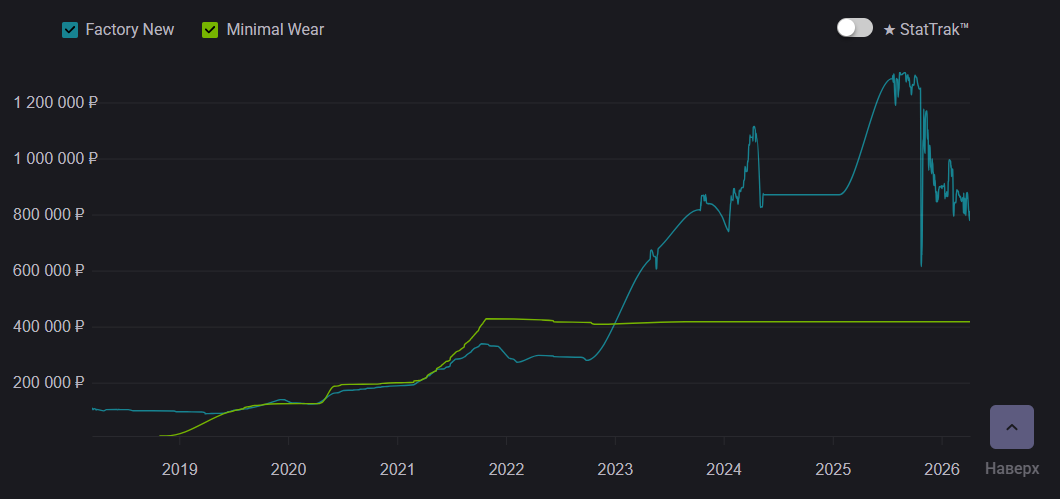Screen dimensions: 1060x499
Task: Click the StatTrak™ text label
Action: click(x=935, y=30)
